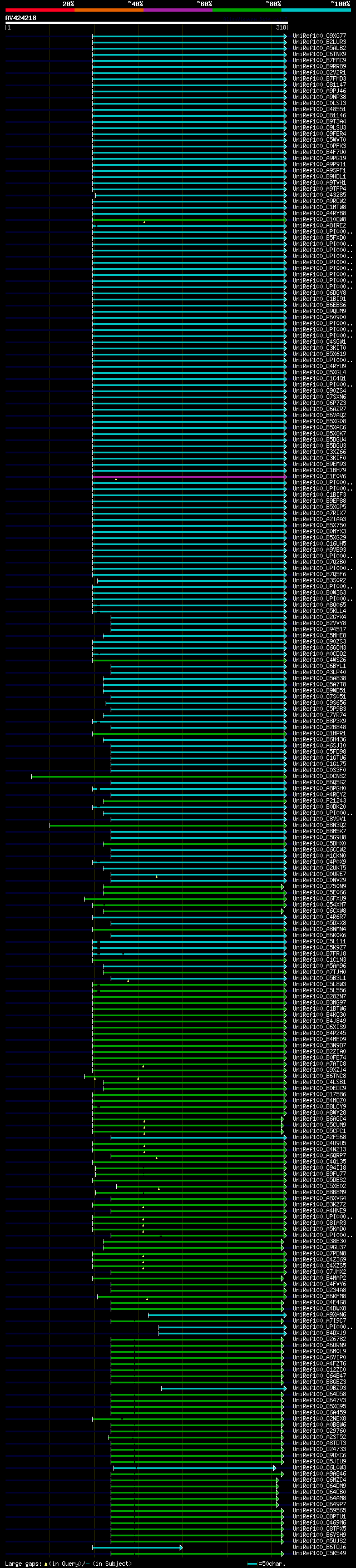Select hit UniRef100_C6A459
The height and width of the screenshot is (1568, 356).
click(319, 1413)
